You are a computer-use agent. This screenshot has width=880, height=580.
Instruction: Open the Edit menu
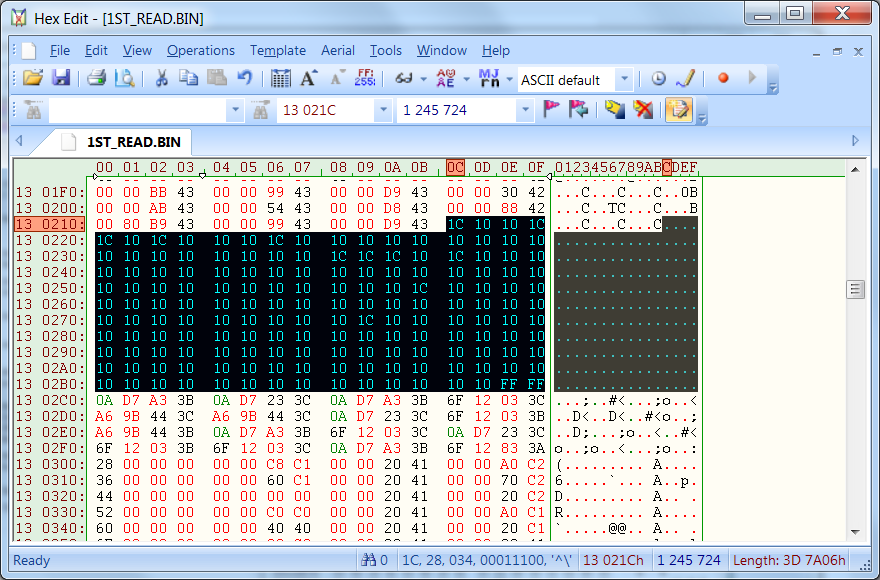(96, 51)
